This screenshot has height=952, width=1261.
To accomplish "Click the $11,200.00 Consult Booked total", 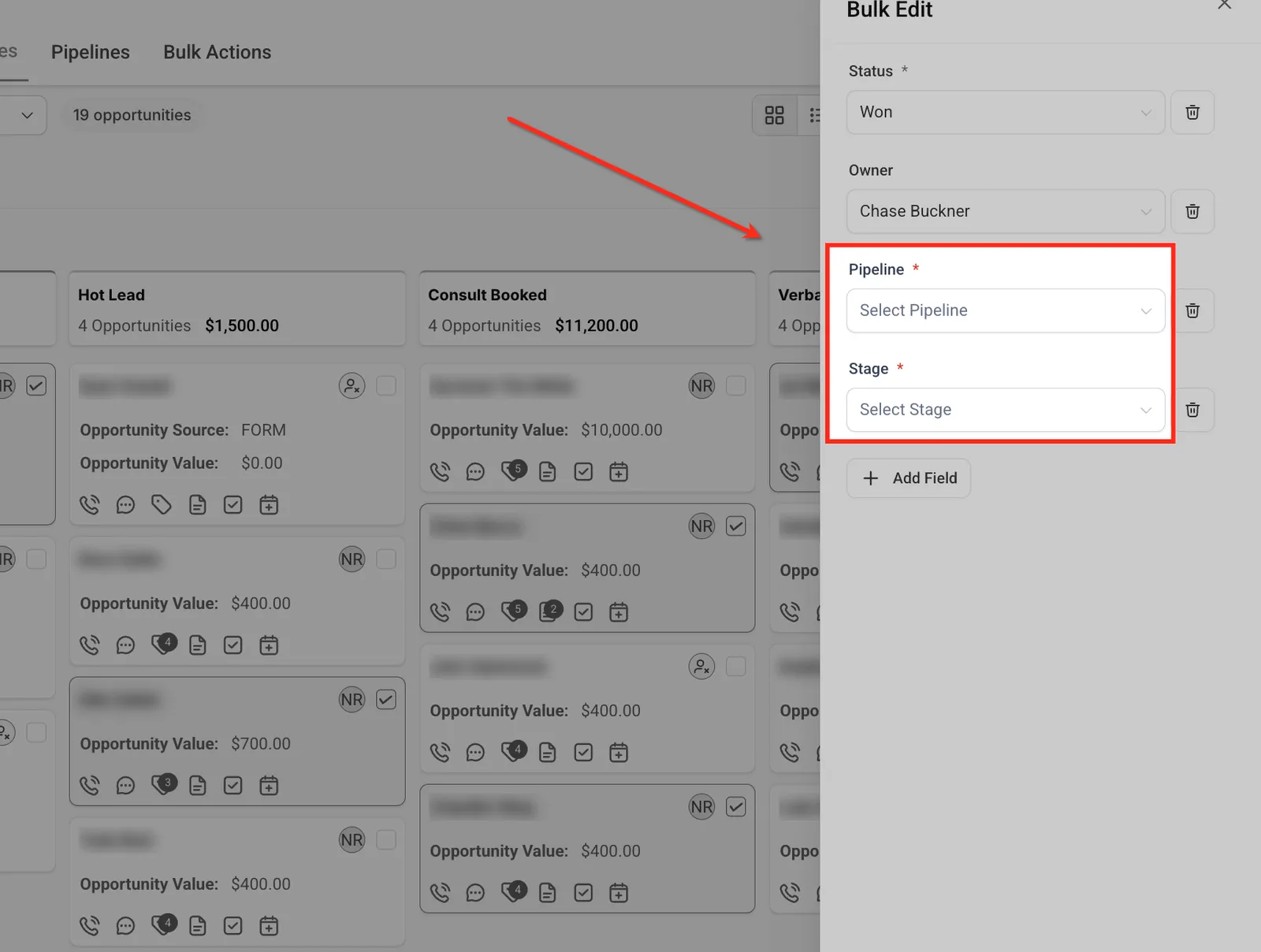I will tap(597, 325).
